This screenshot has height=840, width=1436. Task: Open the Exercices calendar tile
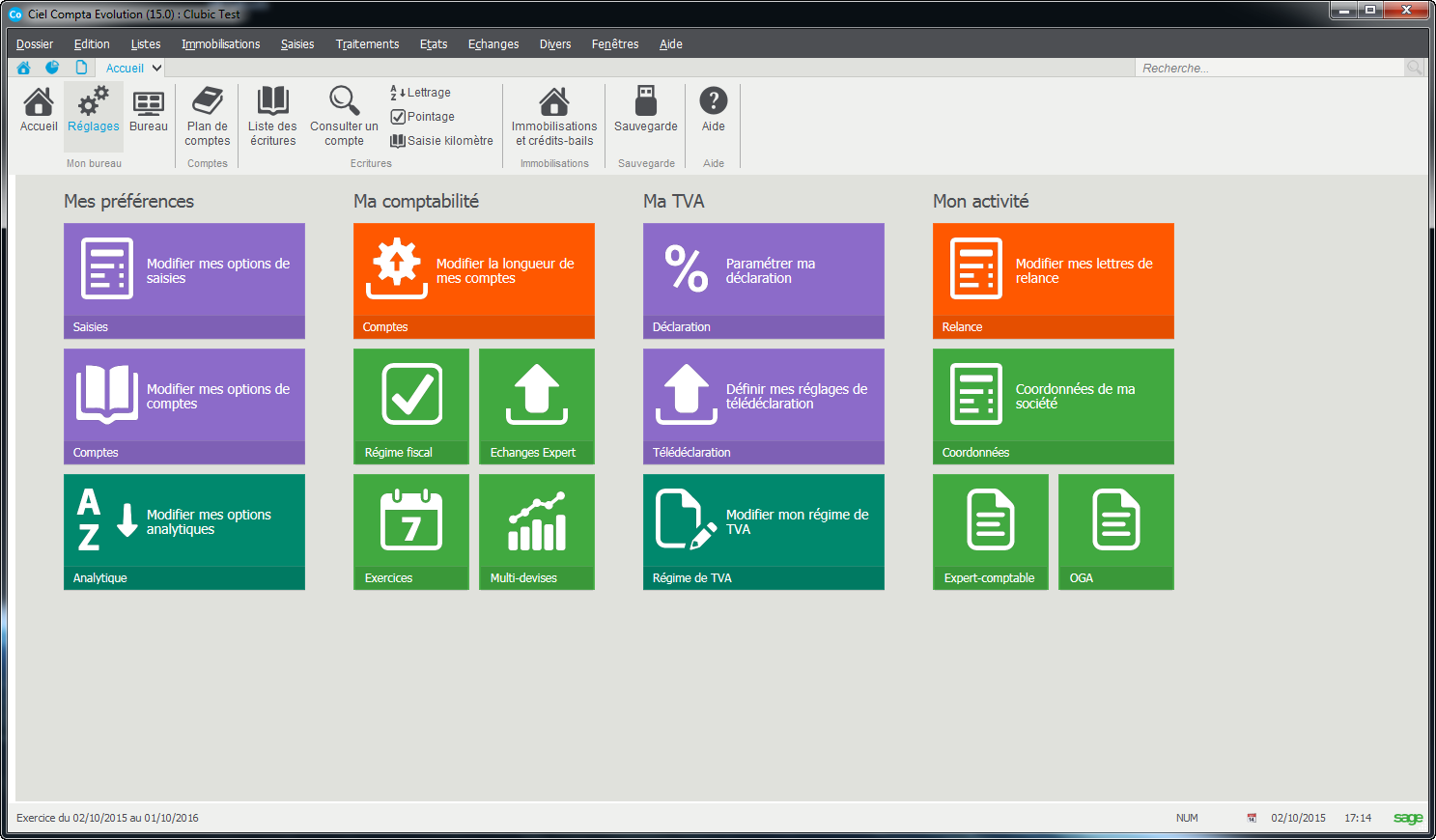coord(411,532)
